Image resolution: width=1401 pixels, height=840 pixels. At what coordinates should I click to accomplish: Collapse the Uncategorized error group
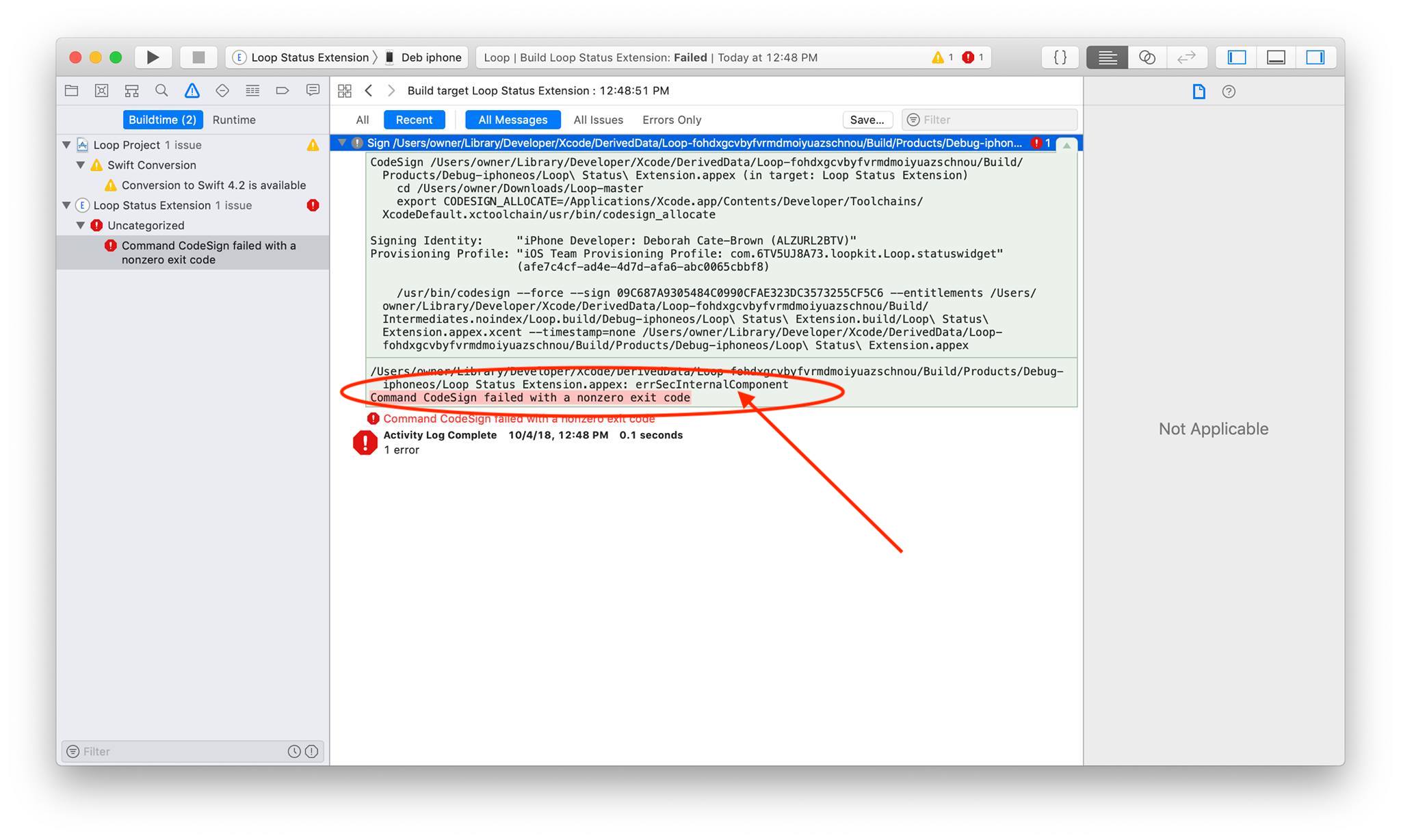pyautogui.click(x=81, y=225)
